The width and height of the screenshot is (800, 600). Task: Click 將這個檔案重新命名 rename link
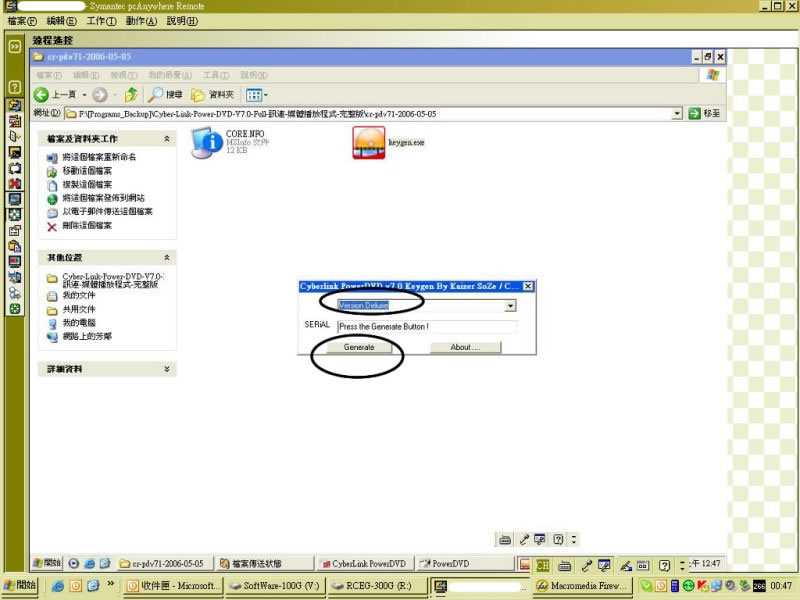[99, 157]
